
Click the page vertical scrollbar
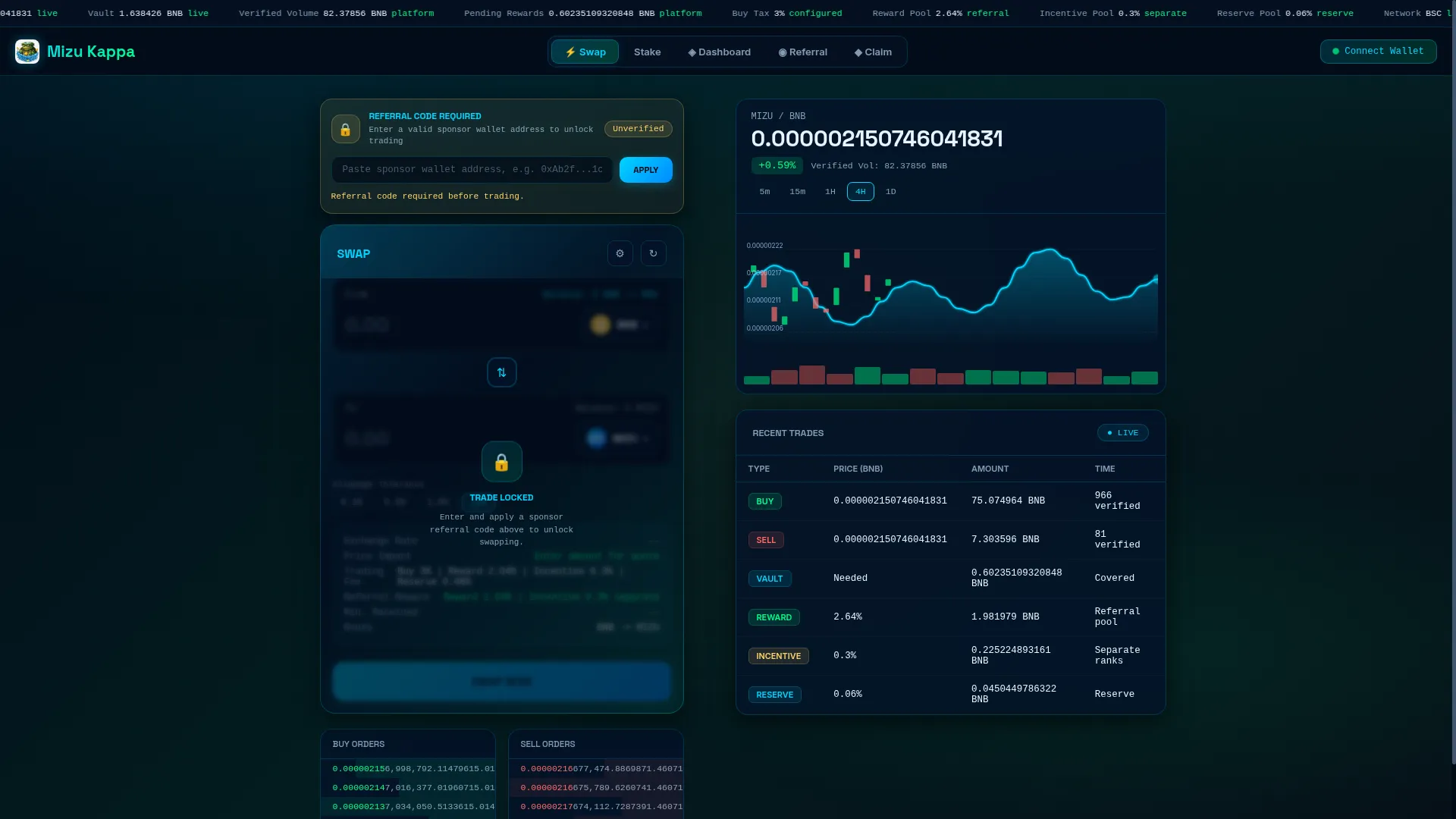1454,382
